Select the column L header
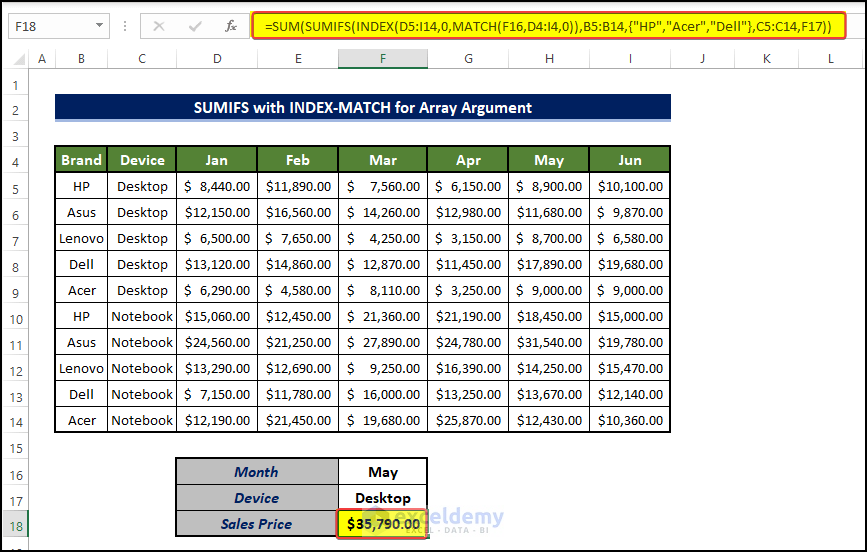This screenshot has height=552, width=867. click(x=831, y=60)
